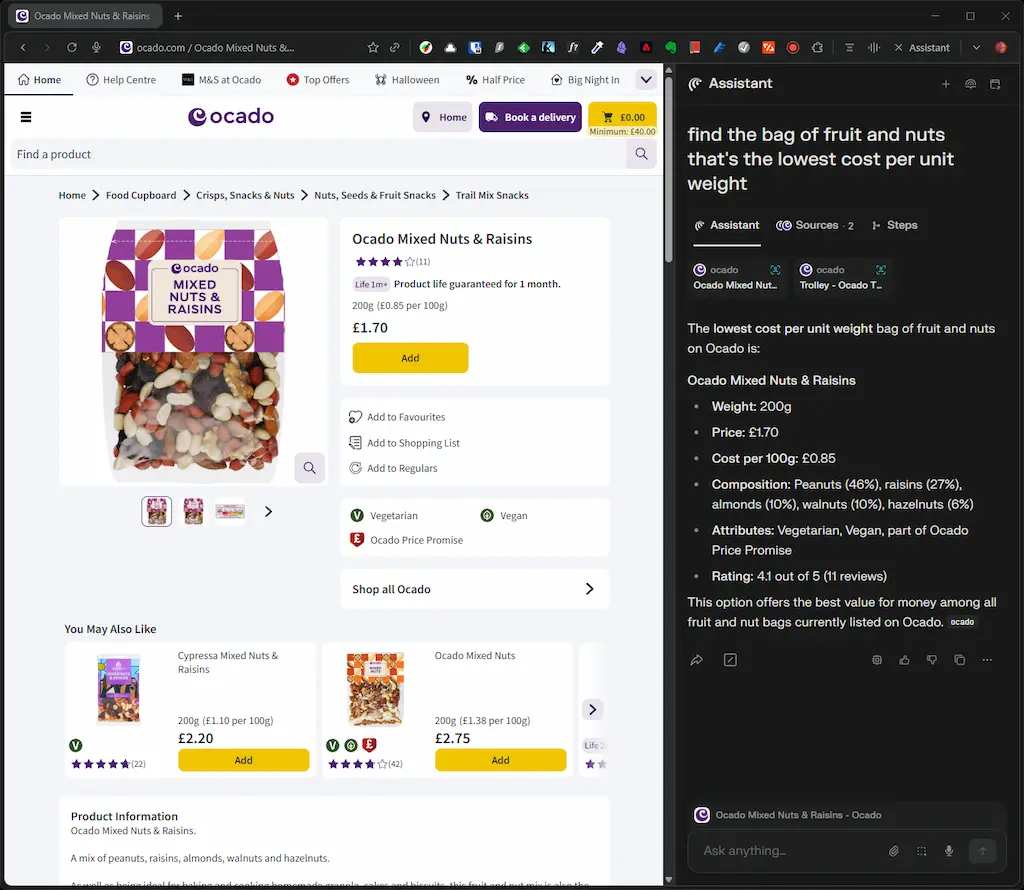Open the hamburger menu next to the Ocado logo

pos(26,116)
